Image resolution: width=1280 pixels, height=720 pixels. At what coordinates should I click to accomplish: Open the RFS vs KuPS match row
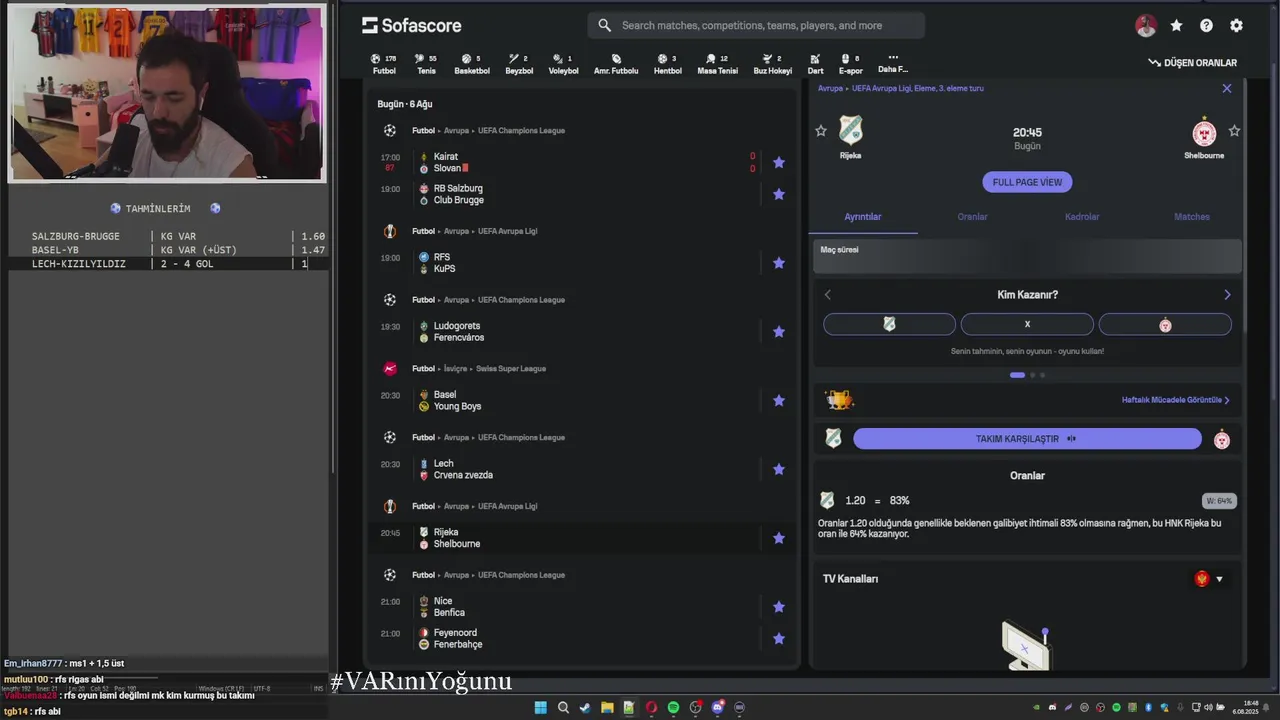point(583,263)
